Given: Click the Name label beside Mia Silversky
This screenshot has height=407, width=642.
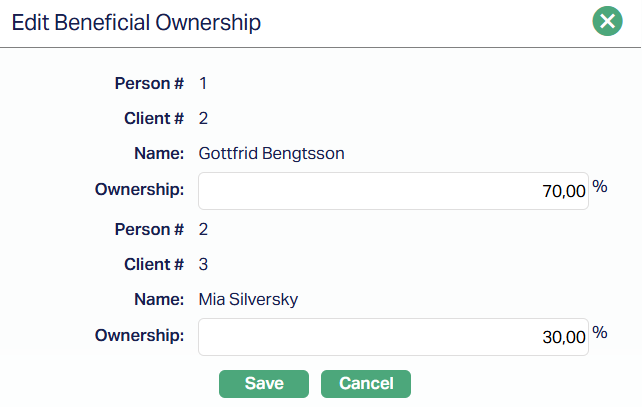Looking at the screenshot, I should point(158,300).
